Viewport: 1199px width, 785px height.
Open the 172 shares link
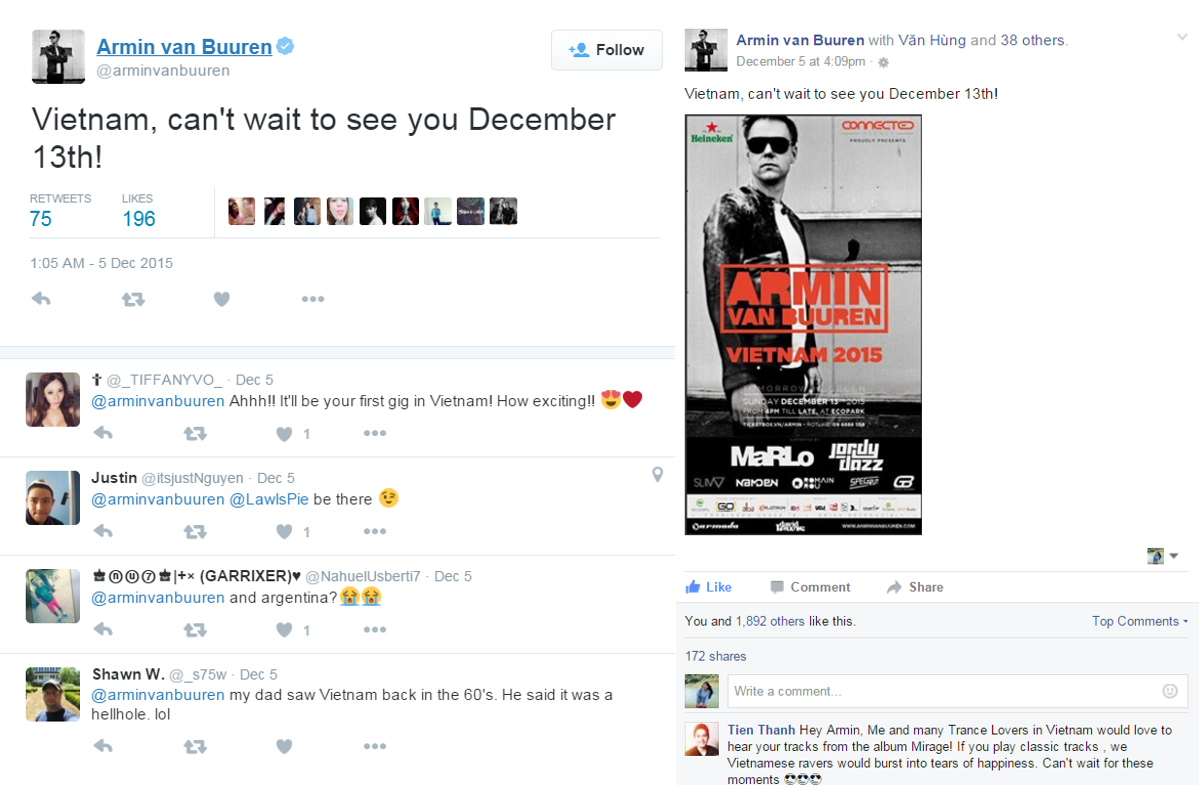pos(716,656)
